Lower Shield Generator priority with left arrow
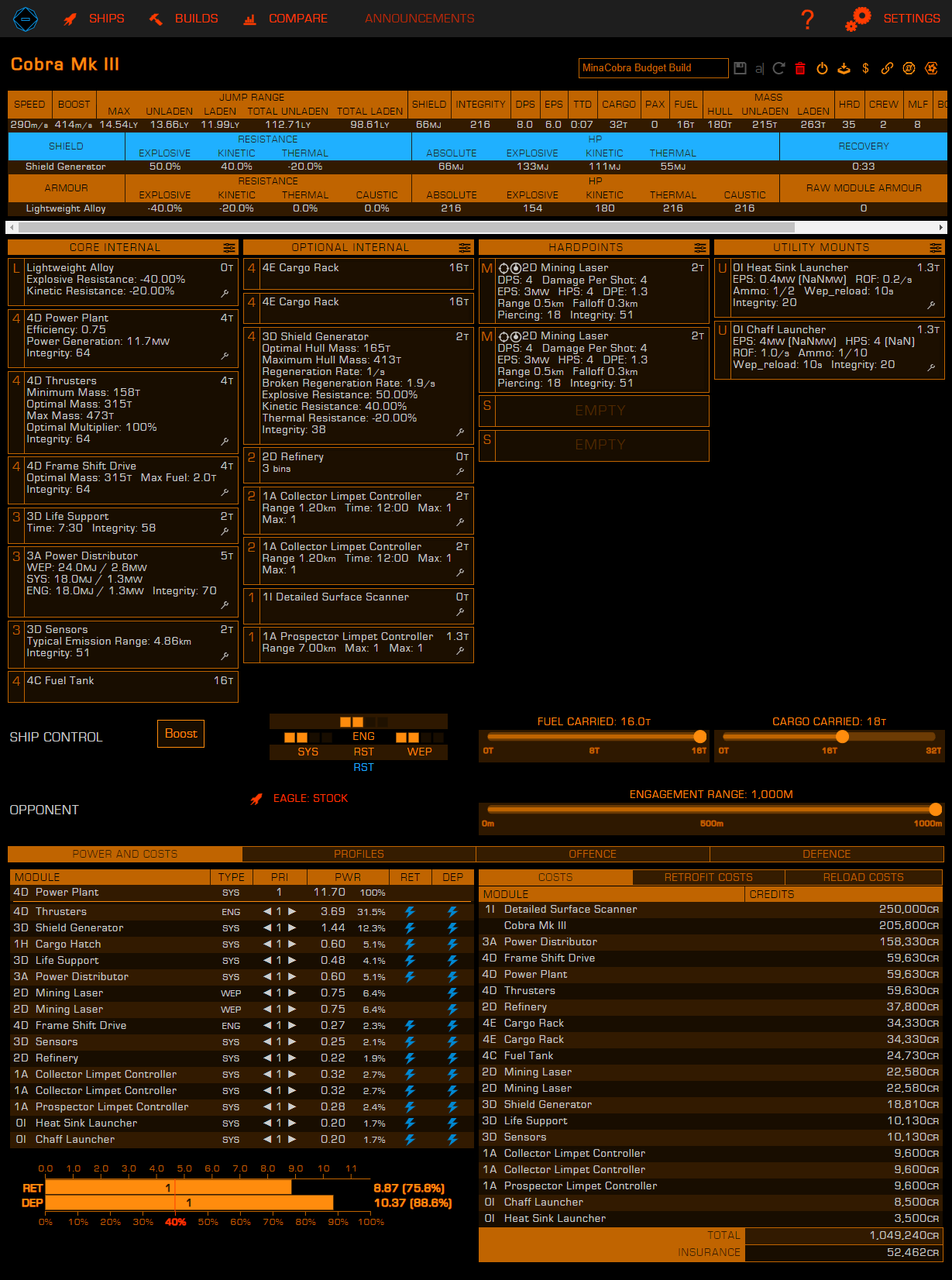 click(x=267, y=927)
